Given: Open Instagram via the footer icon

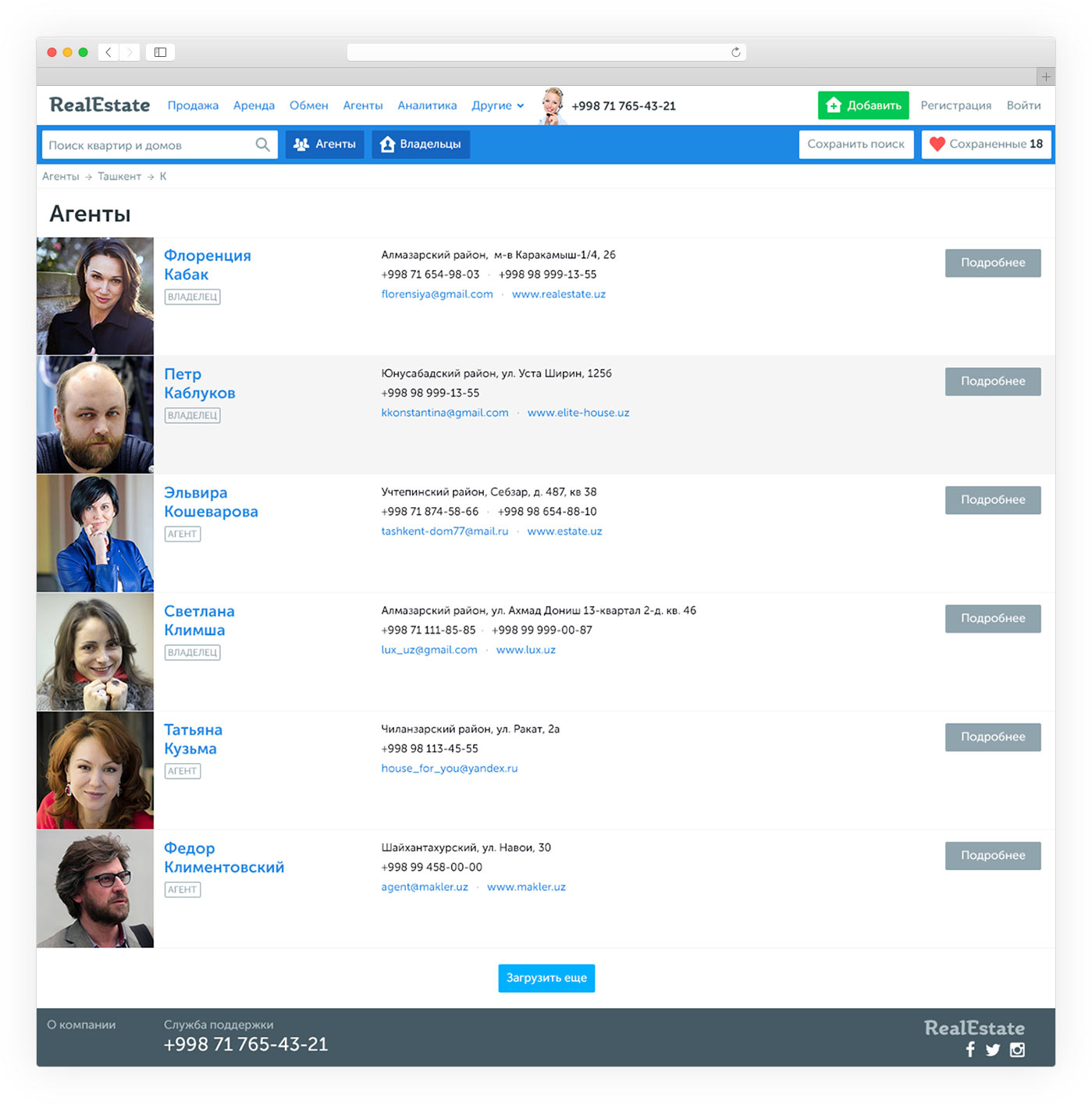Looking at the screenshot, I should click(1017, 1049).
